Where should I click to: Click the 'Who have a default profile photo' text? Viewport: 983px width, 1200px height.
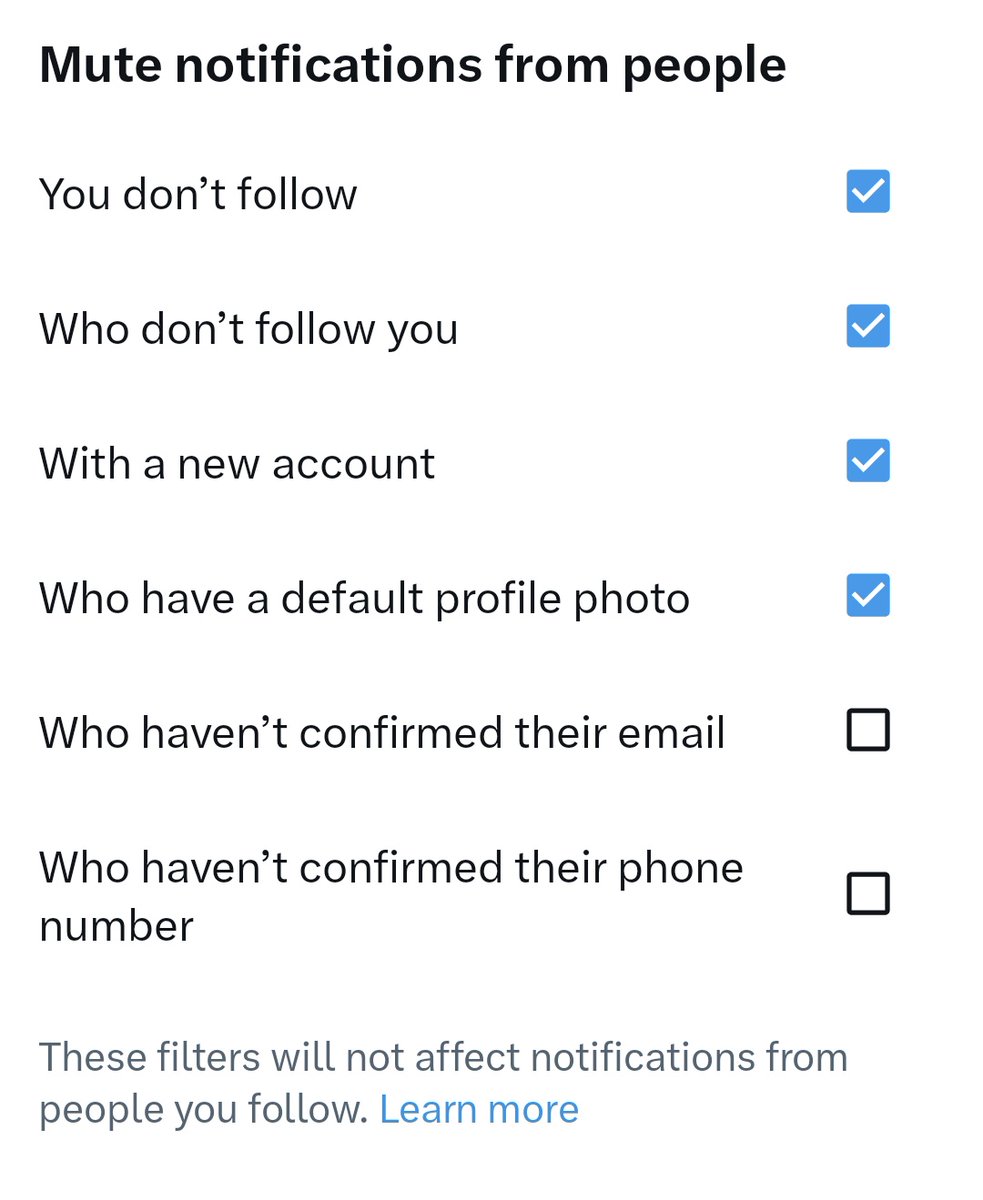[x=364, y=598]
